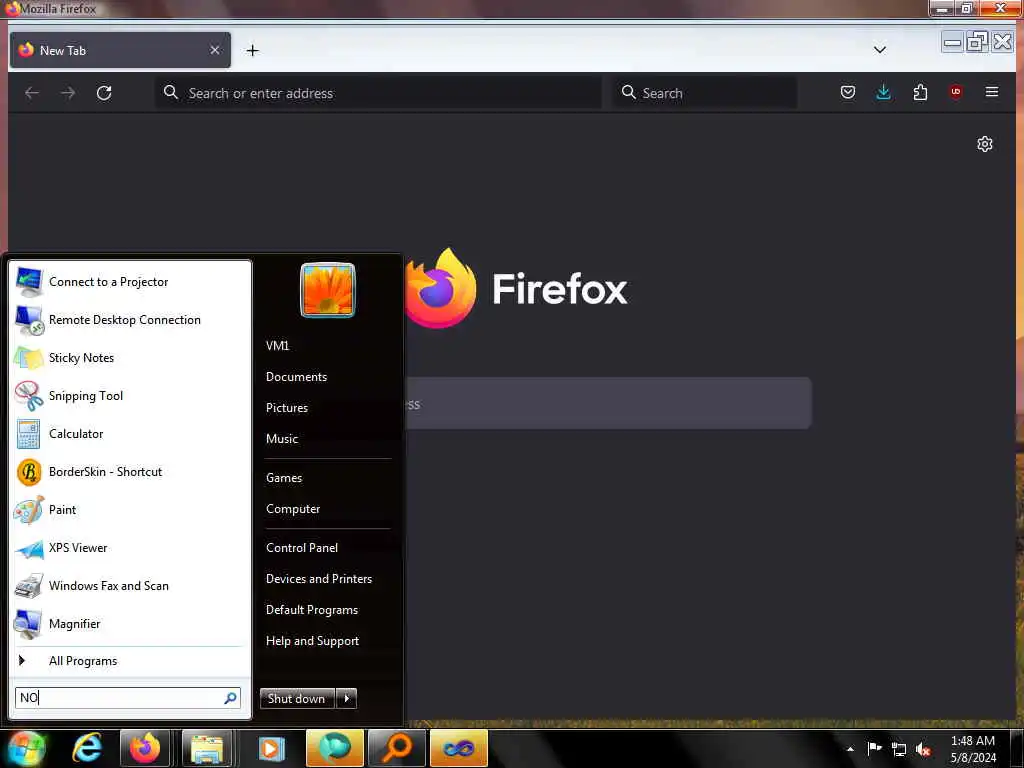The height and width of the screenshot is (768, 1024).
Task: Click the user account picture
Action: (328, 290)
